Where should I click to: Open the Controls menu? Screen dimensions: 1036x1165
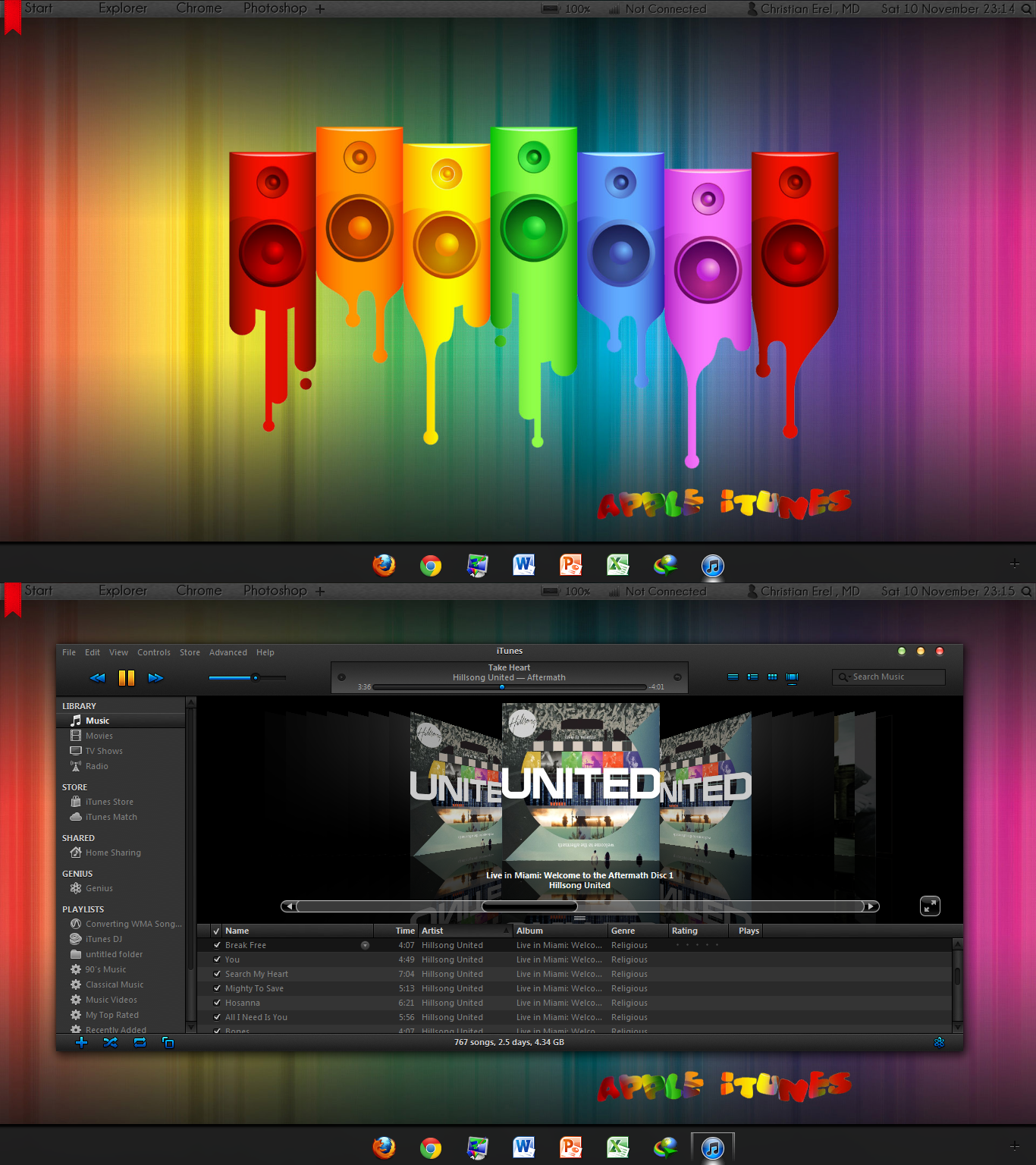click(x=154, y=652)
